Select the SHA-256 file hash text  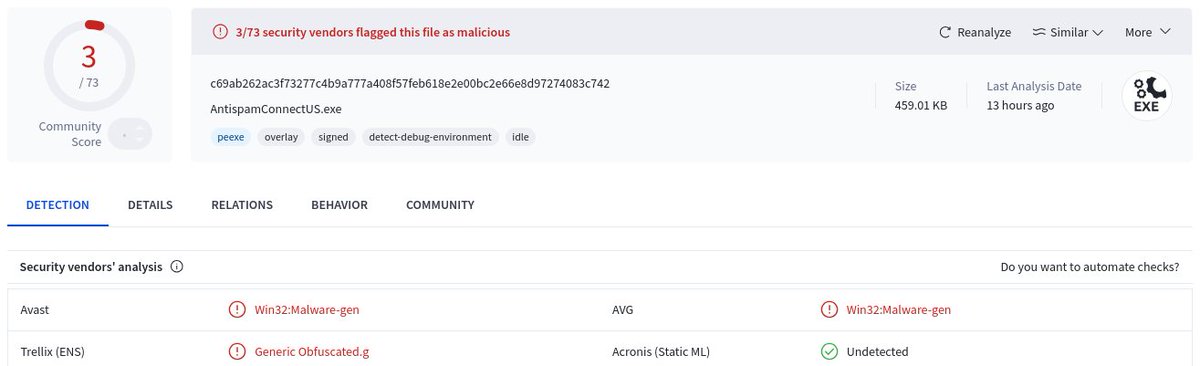click(x=410, y=83)
